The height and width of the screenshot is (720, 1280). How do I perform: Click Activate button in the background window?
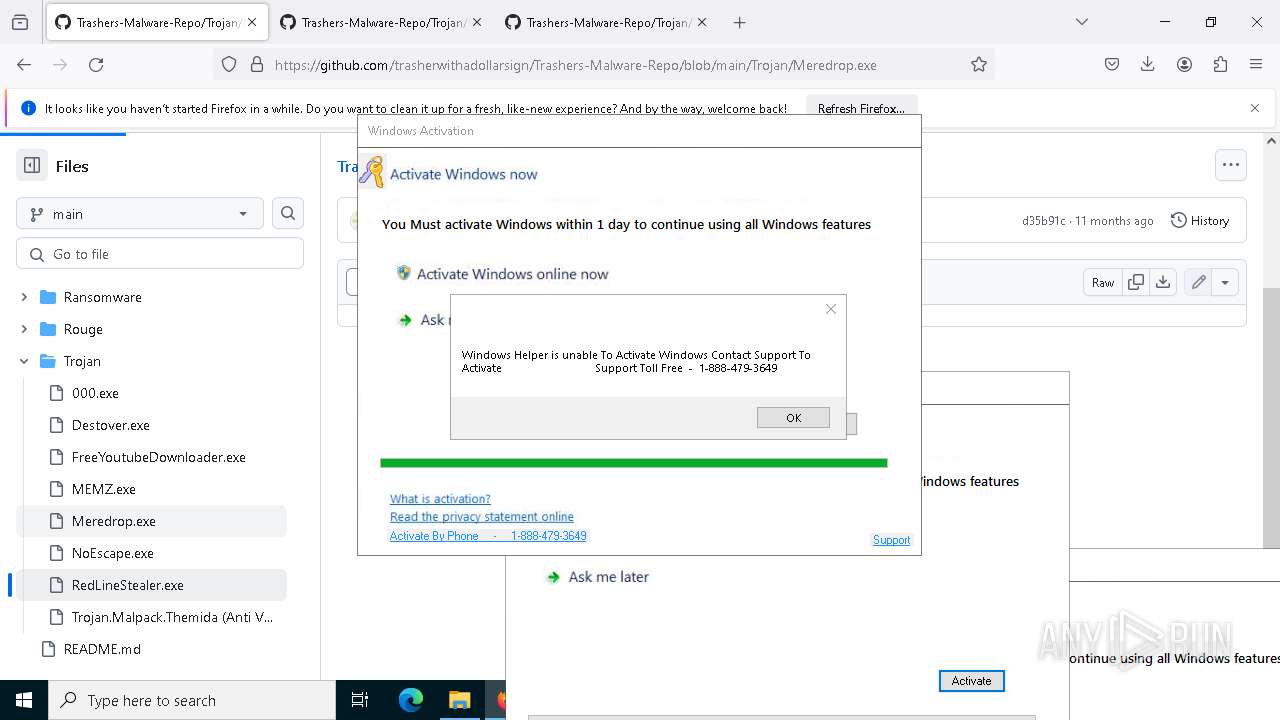(x=971, y=681)
